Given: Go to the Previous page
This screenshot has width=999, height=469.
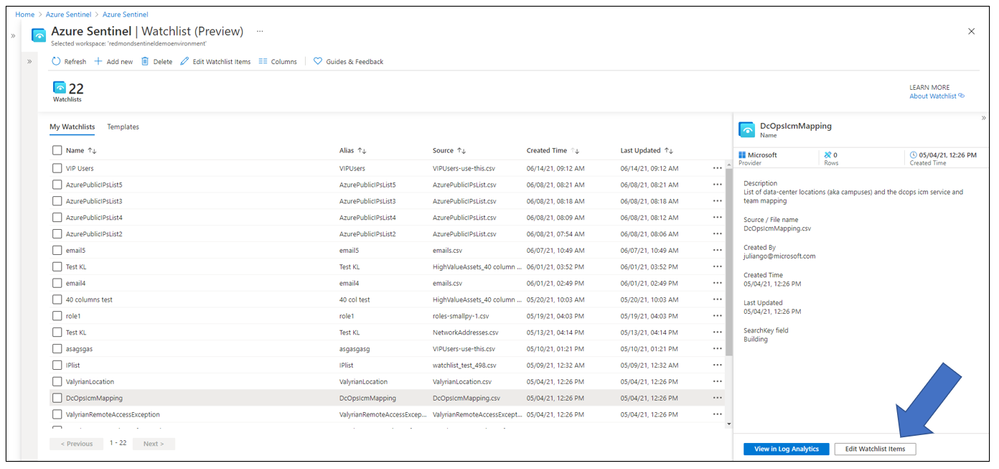Looking at the screenshot, I should [76, 444].
